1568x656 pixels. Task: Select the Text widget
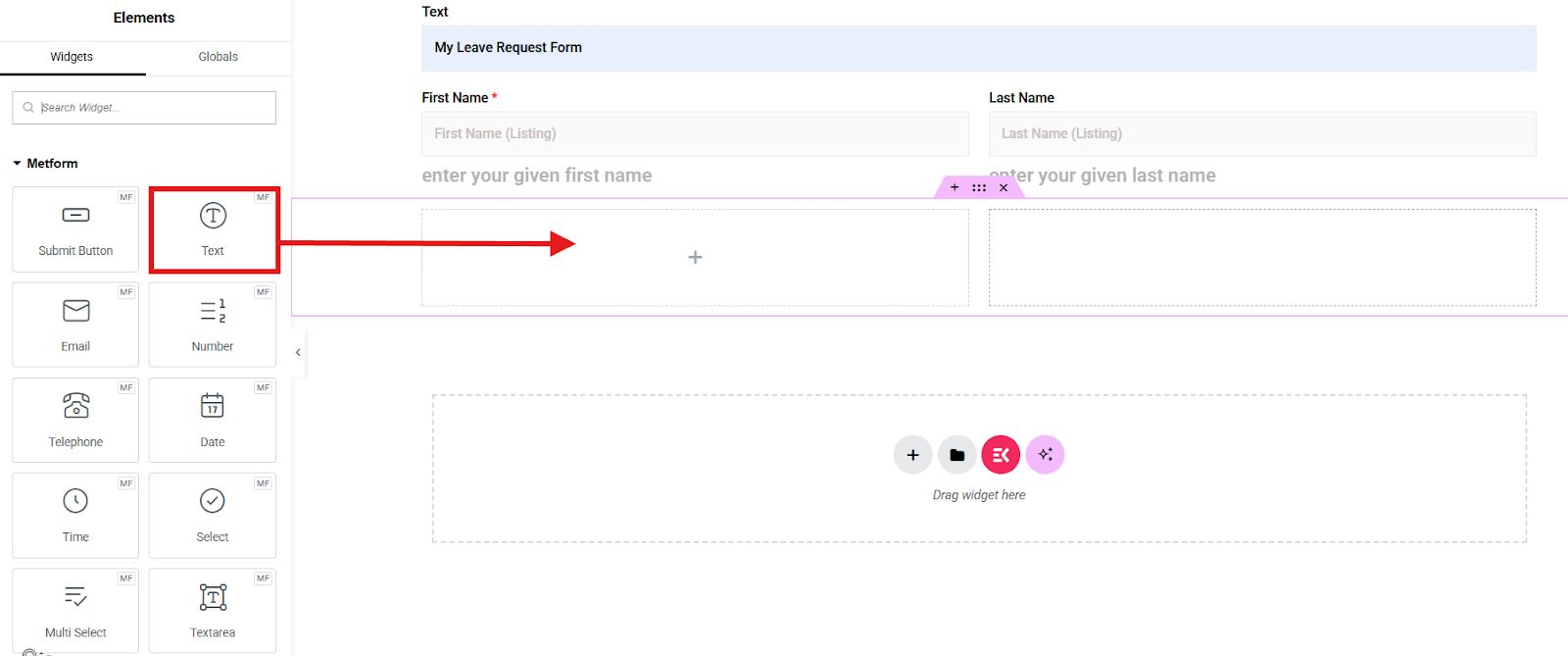213,229
